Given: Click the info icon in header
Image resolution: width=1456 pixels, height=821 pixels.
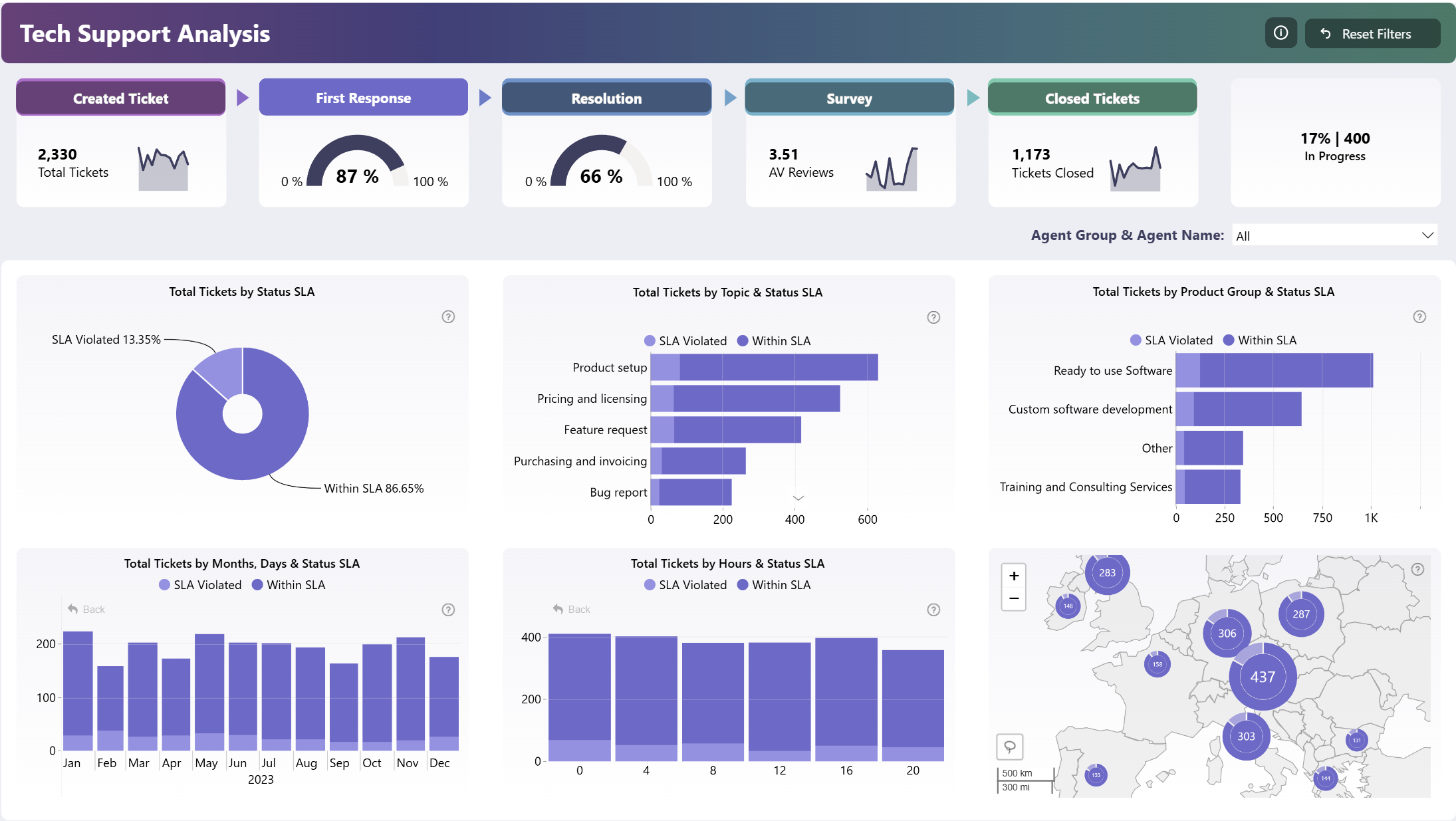Looking at the screenshot, I should click(x=1280, y=33).
